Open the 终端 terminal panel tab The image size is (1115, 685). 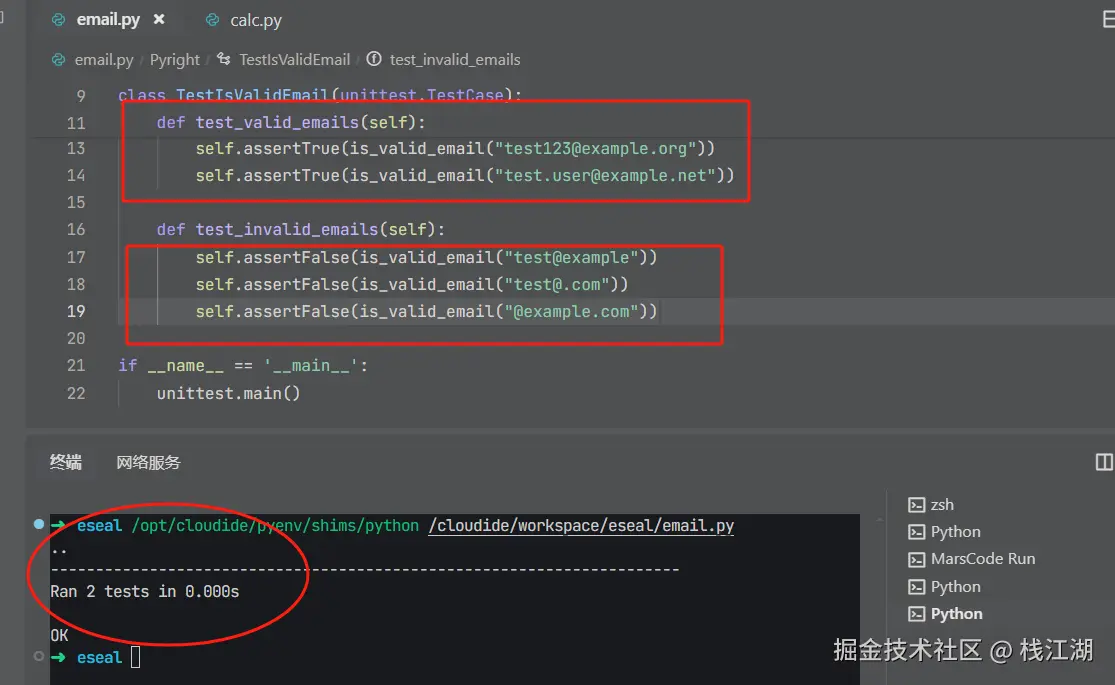(65, 462)
